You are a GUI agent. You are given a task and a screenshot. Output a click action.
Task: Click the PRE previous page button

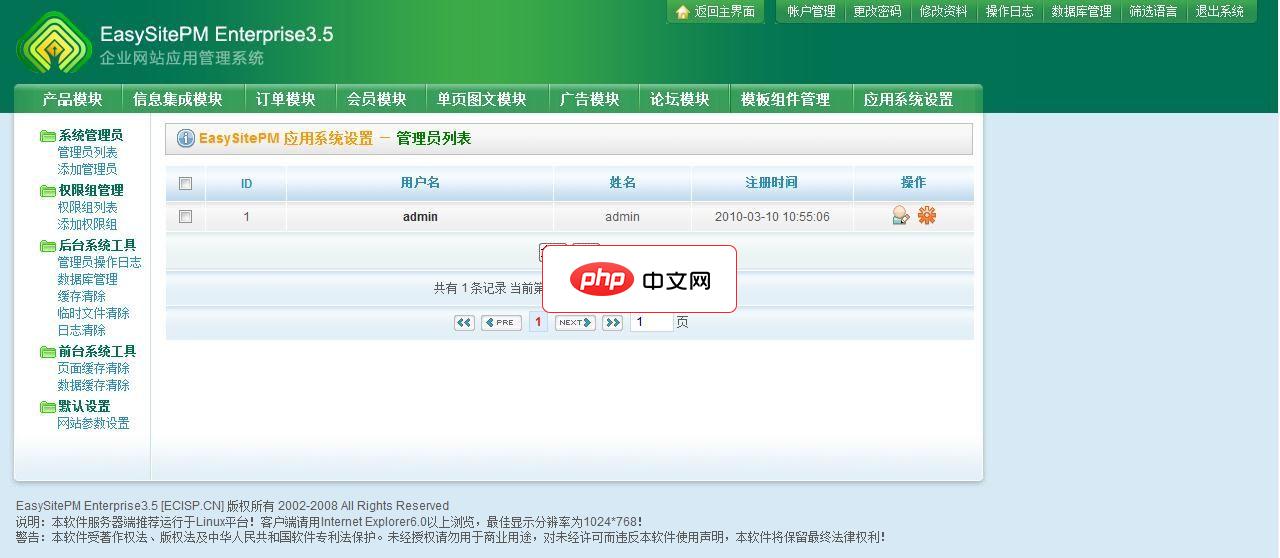501,323
